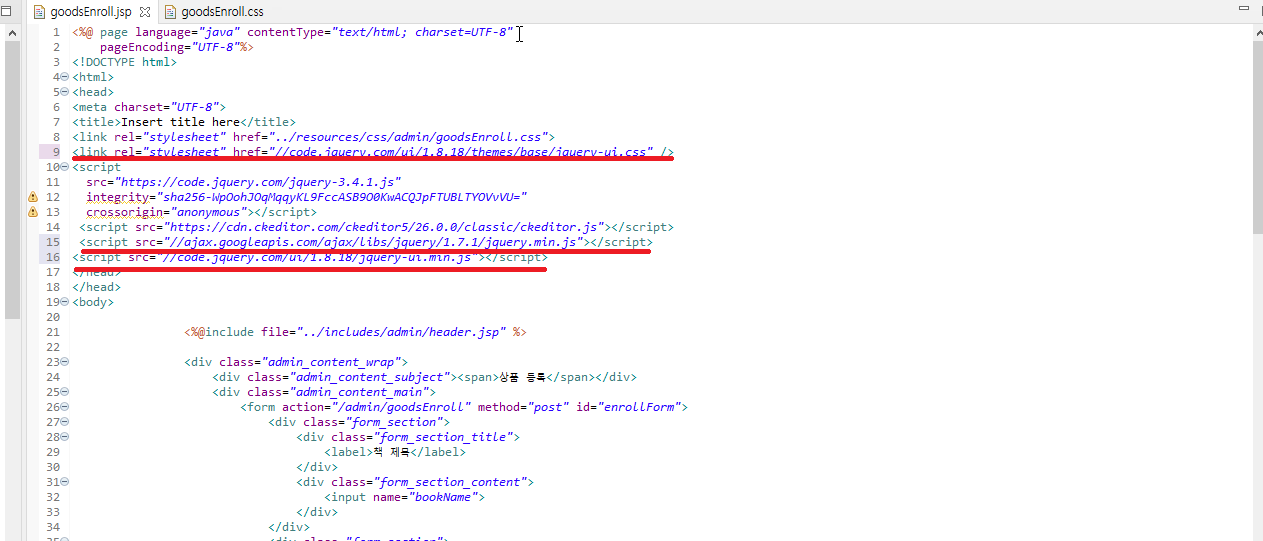Click the warning marker on line 12
Viewport: 1263px width, 541px height.
tap(33, 197)
